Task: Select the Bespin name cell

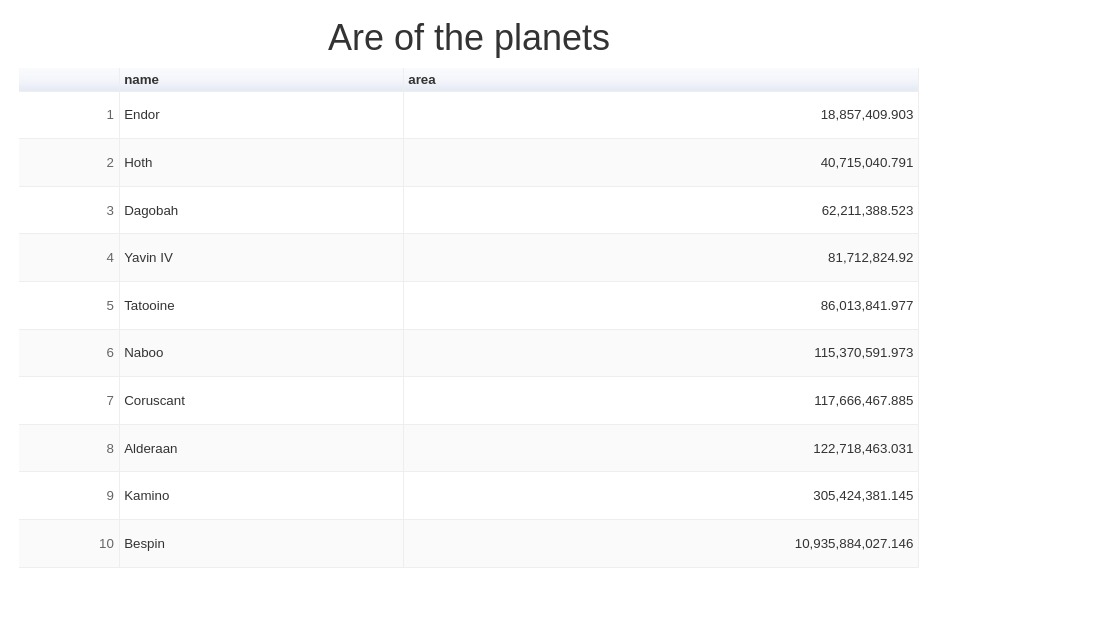Action: [261, 544]
